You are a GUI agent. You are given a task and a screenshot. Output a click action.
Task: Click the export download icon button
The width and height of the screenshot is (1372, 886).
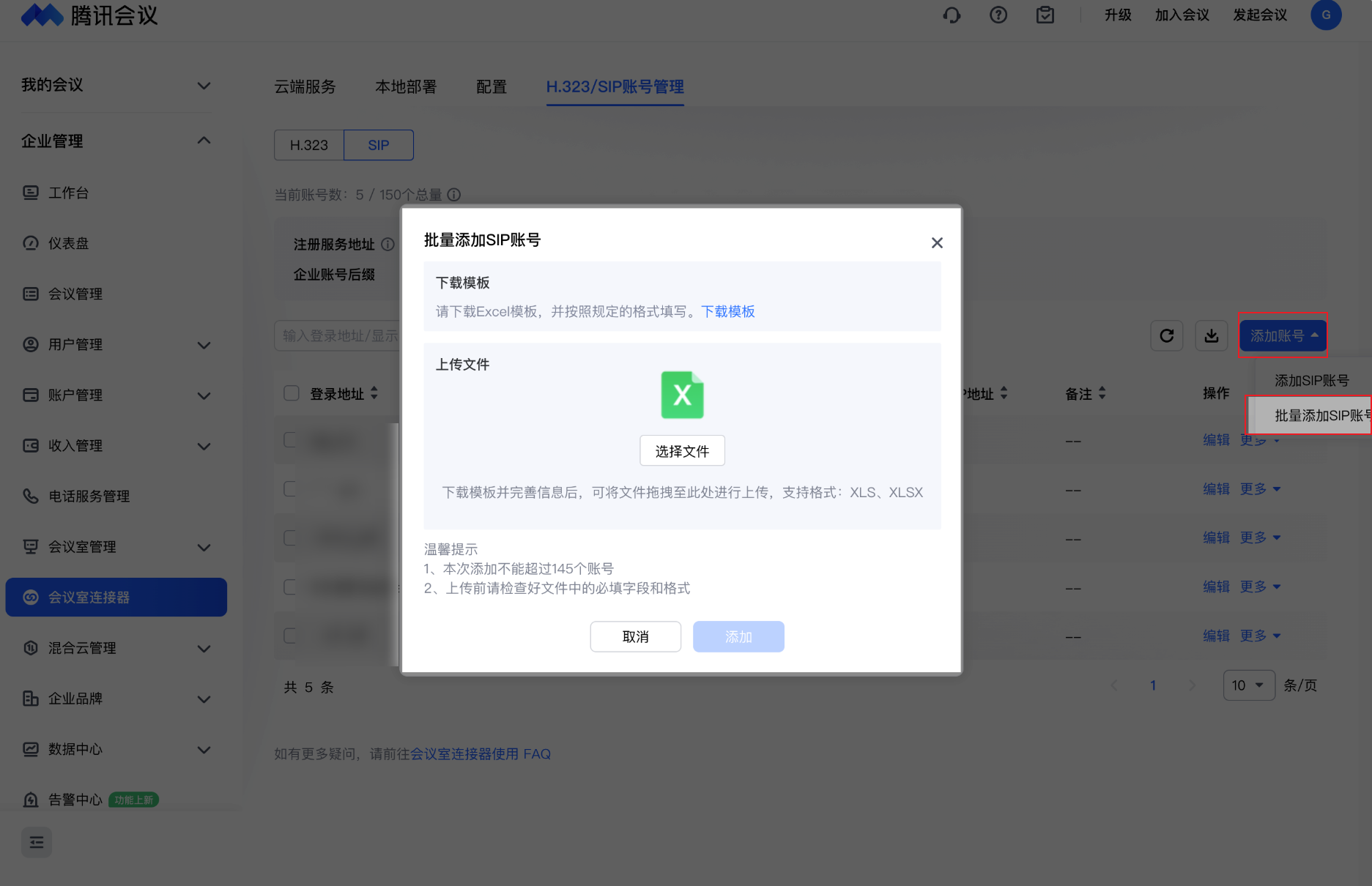[x=1212, y=335]
